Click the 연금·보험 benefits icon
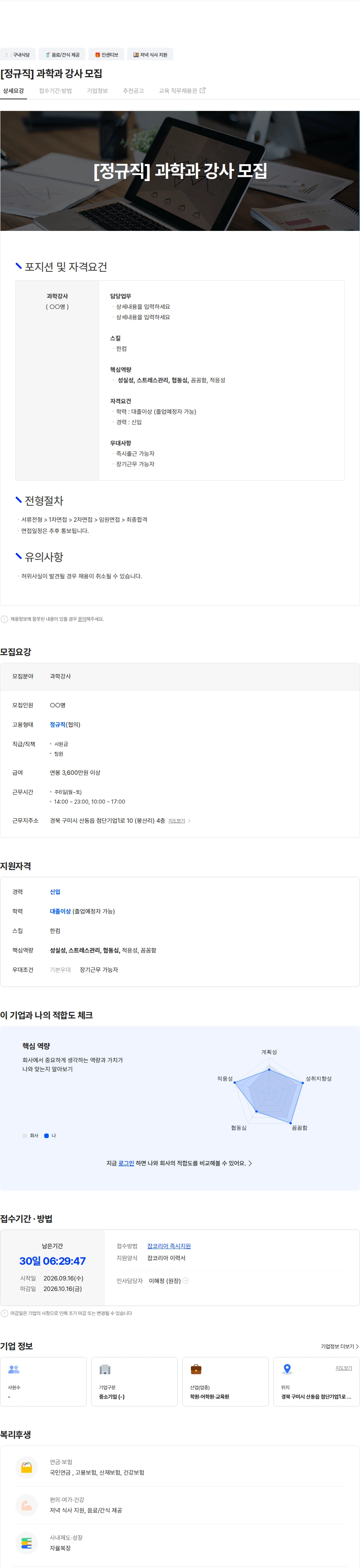Screen dimensions: 360x1568 (x=26, y=1467)
